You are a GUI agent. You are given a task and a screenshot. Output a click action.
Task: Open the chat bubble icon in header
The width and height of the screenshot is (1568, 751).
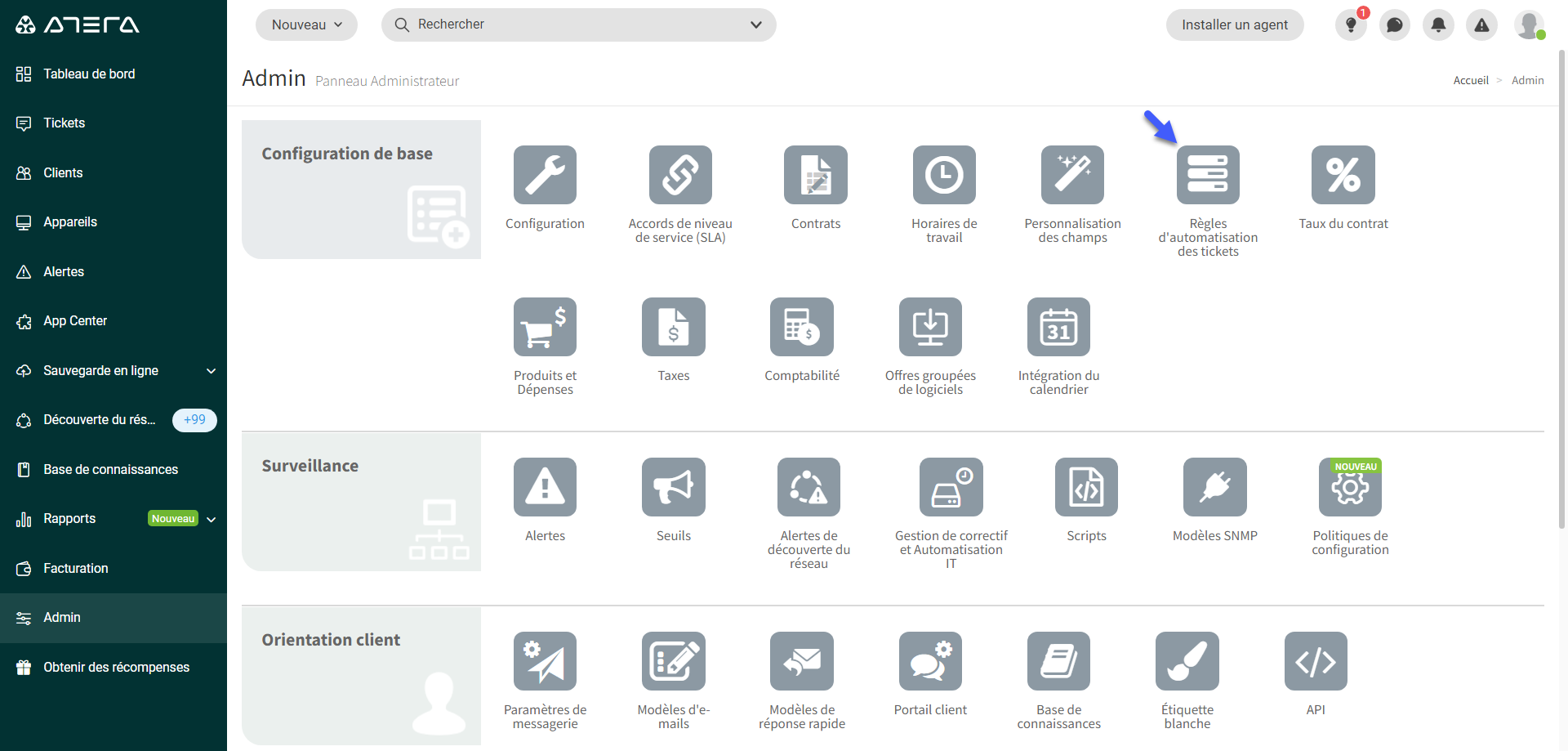pos(1395,25)
